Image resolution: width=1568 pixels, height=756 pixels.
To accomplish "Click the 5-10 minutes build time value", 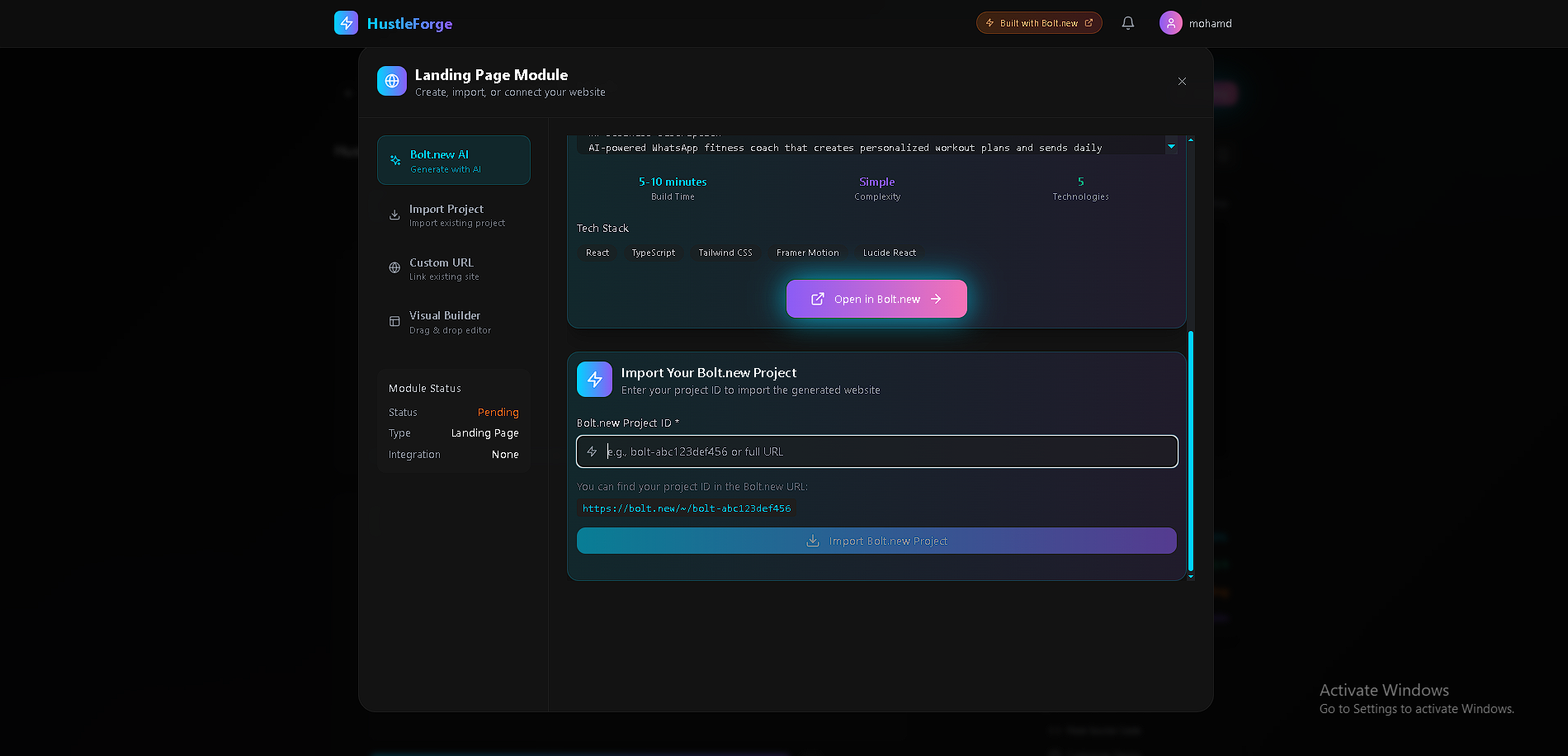I will [x=673, y=182].
